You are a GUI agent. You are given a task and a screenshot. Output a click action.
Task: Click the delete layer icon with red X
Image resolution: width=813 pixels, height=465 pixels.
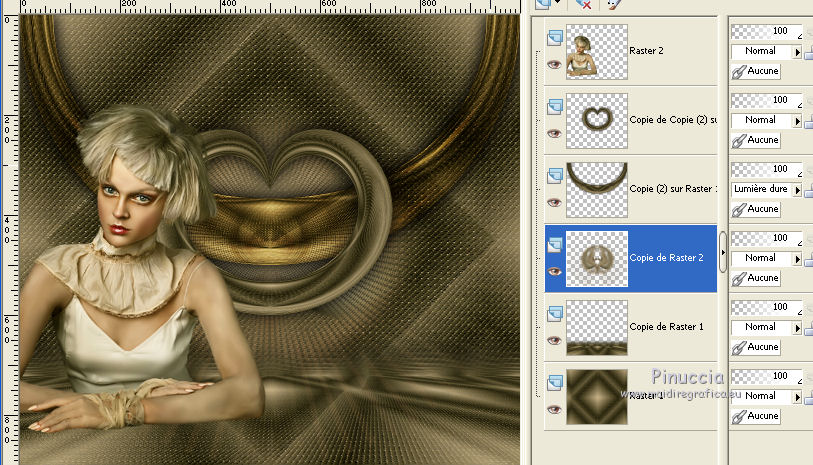pos(586,4)
